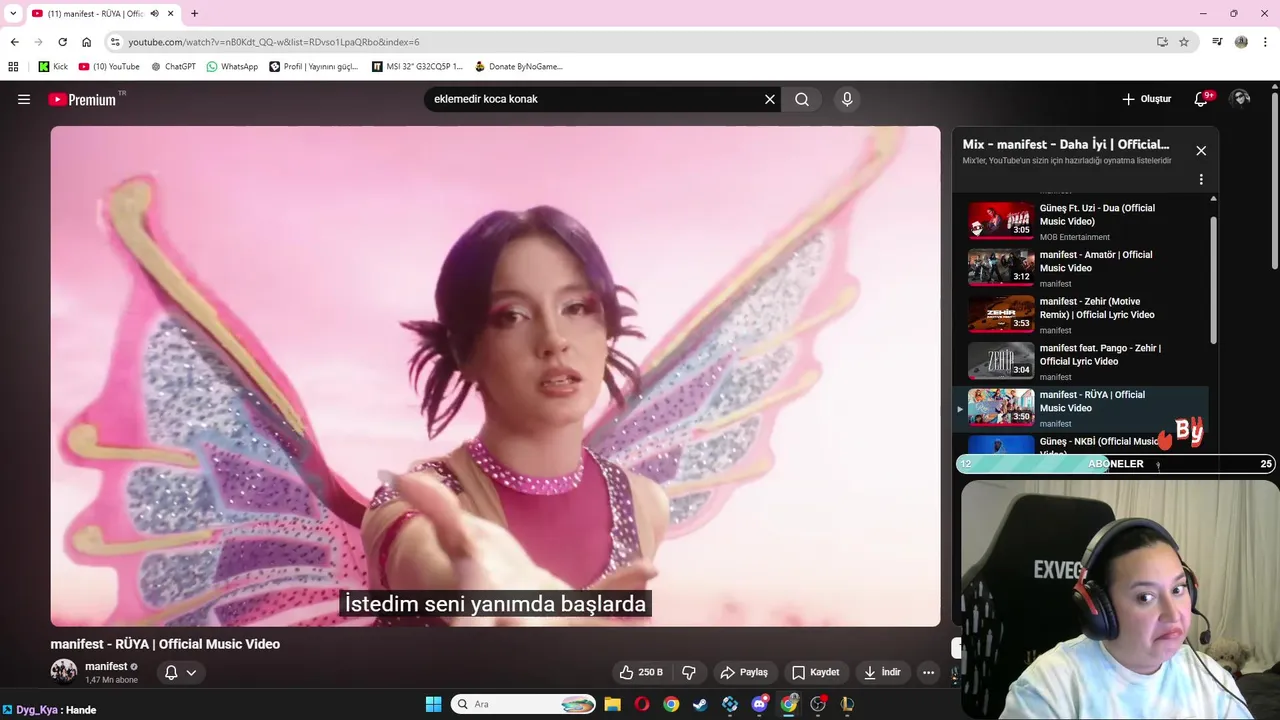The height and width of the screenshot is (720, 1280).
Task: Open Chrome profile avatar
Action: [1241, 42]
